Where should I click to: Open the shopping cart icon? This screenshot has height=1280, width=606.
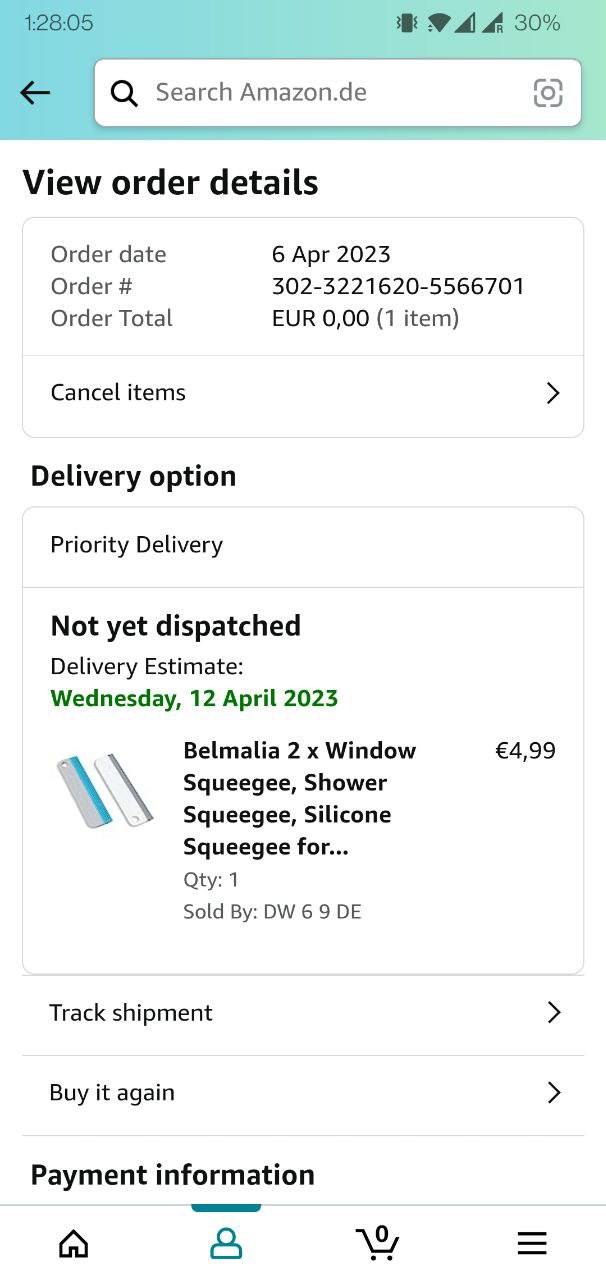(x=378, y=1242)
